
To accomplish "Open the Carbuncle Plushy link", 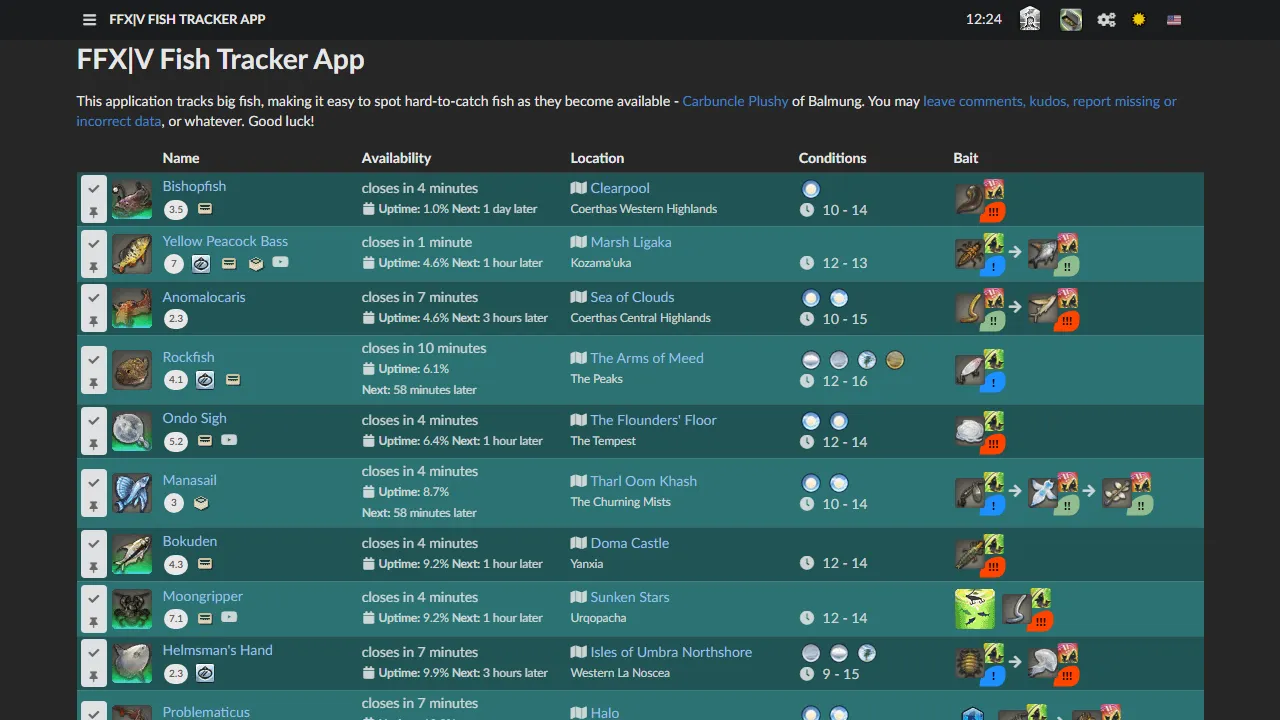I will point(735,101).
